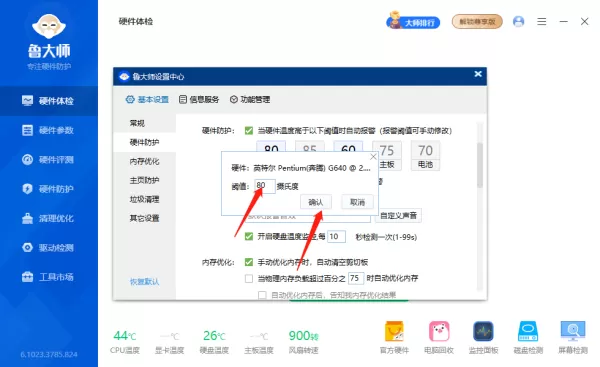Select 硬件防护 in the settings list

pyautogui.click(x=145, y=142)
